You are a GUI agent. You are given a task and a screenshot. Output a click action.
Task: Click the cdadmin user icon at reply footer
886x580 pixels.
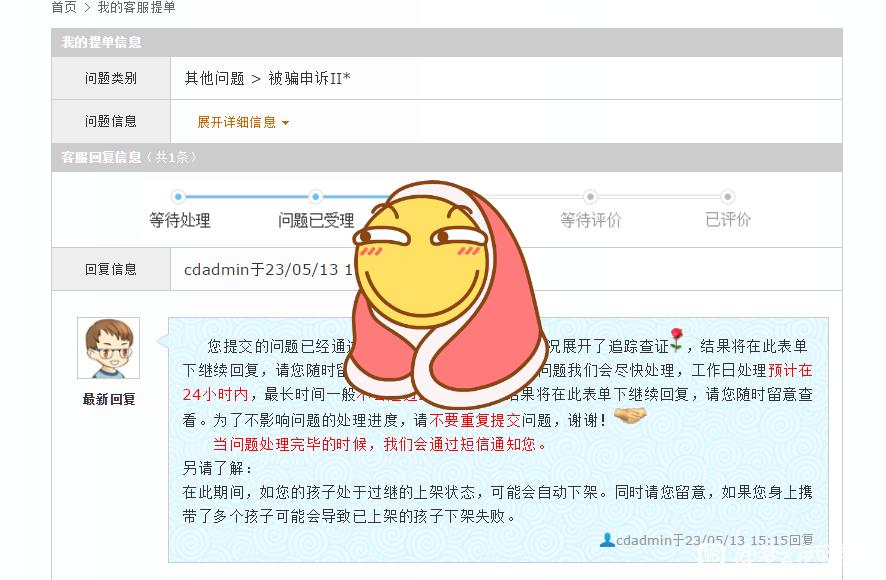[x=607, y=540]
